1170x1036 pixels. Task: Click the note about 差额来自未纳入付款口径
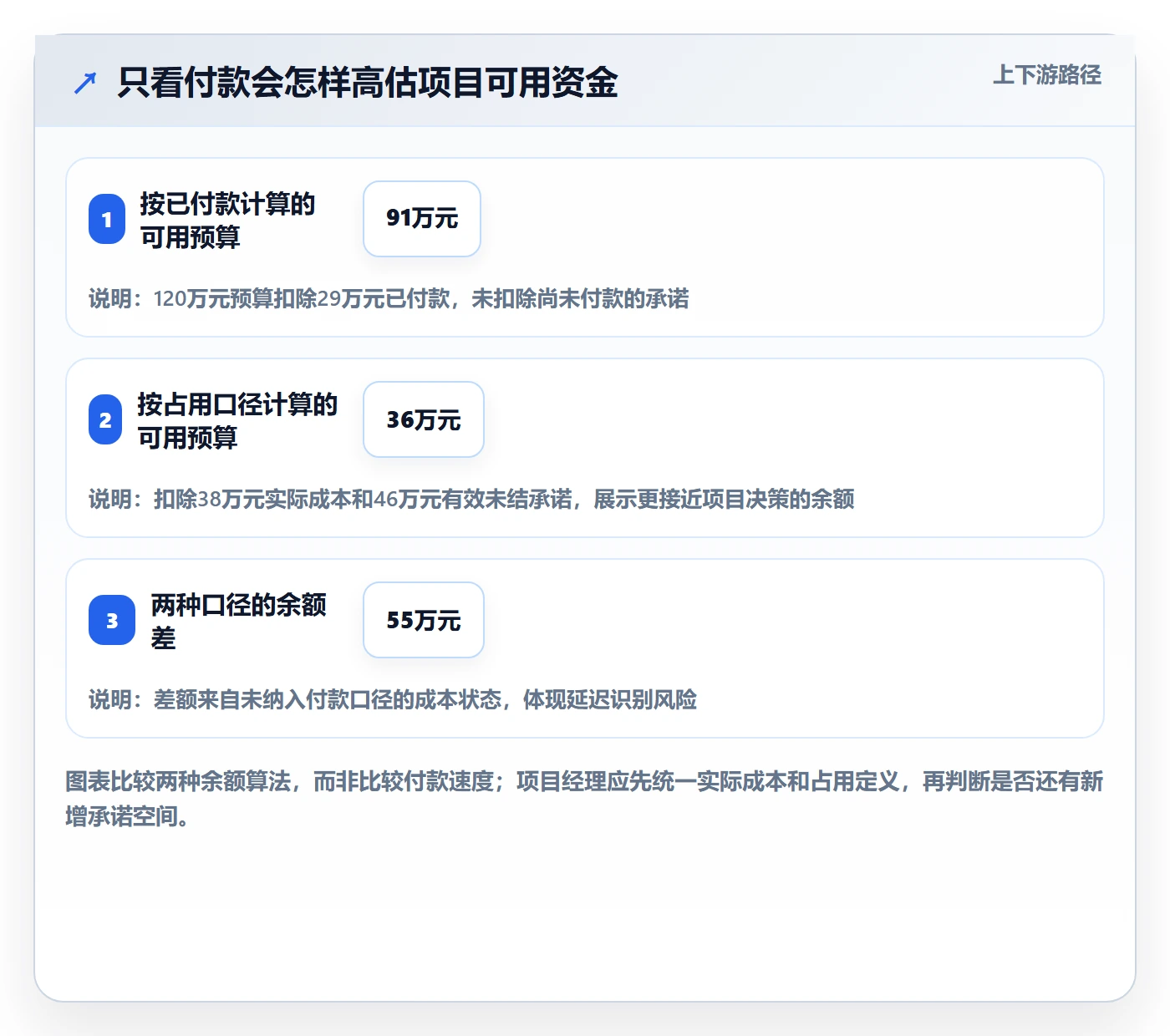coord(393,699)
